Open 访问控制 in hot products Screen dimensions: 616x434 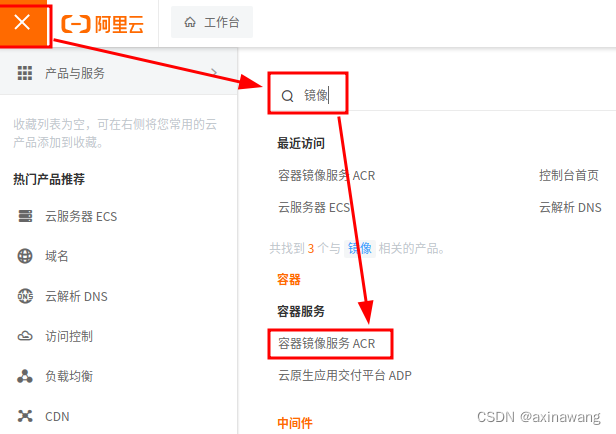point(69,336)
